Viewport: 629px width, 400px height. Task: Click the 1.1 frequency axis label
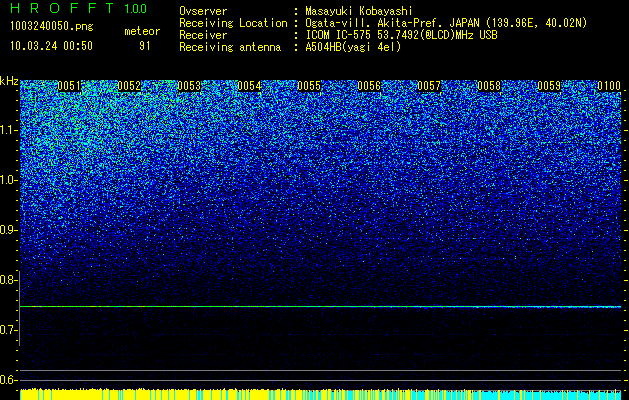coord(8,130)
